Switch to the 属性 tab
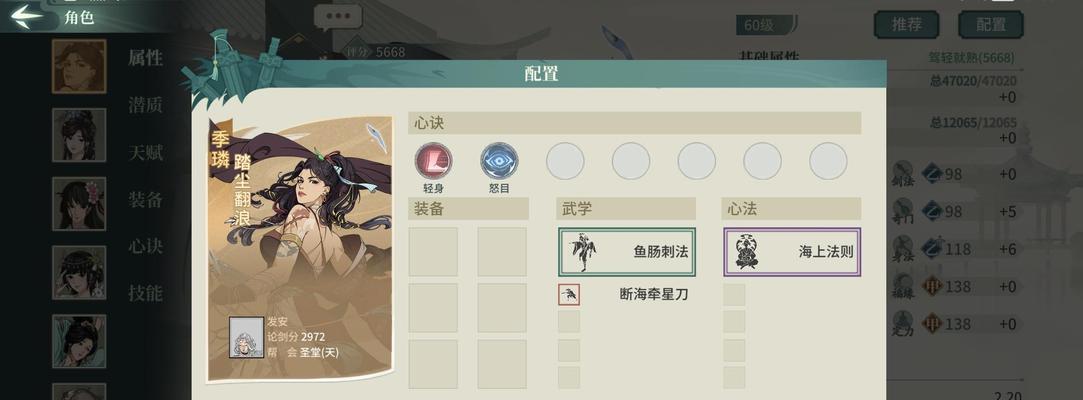The image size is (1083, 400). click(145, 59)
